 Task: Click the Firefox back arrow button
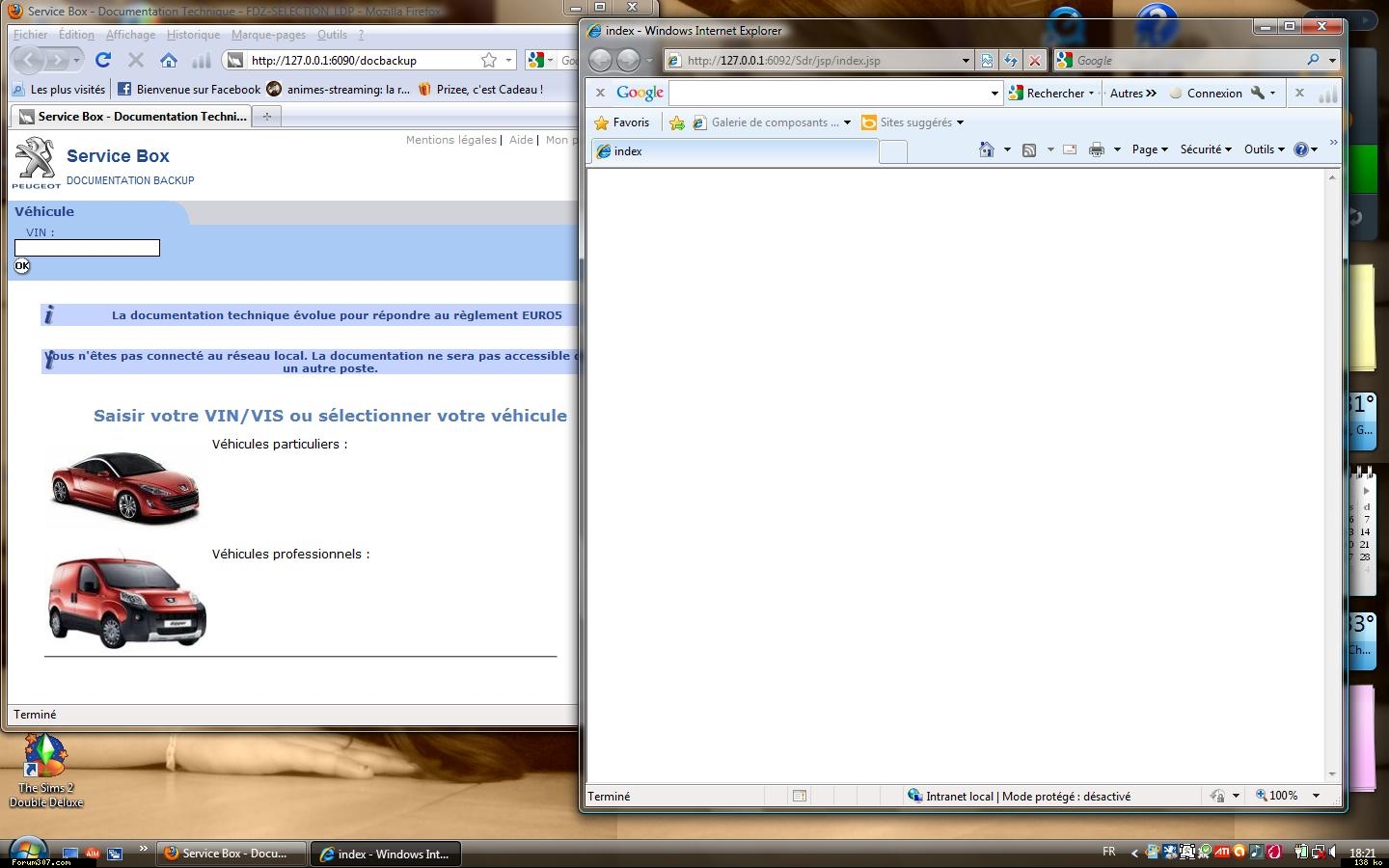tap(29, 60)
